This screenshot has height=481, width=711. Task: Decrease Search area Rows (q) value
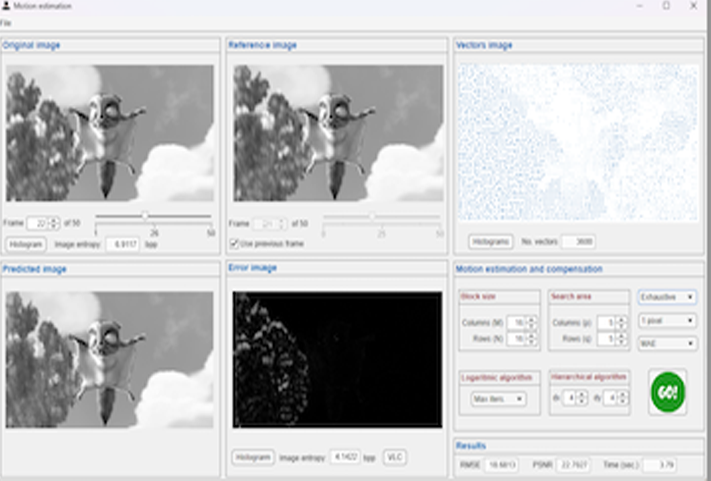click(622, 342)
